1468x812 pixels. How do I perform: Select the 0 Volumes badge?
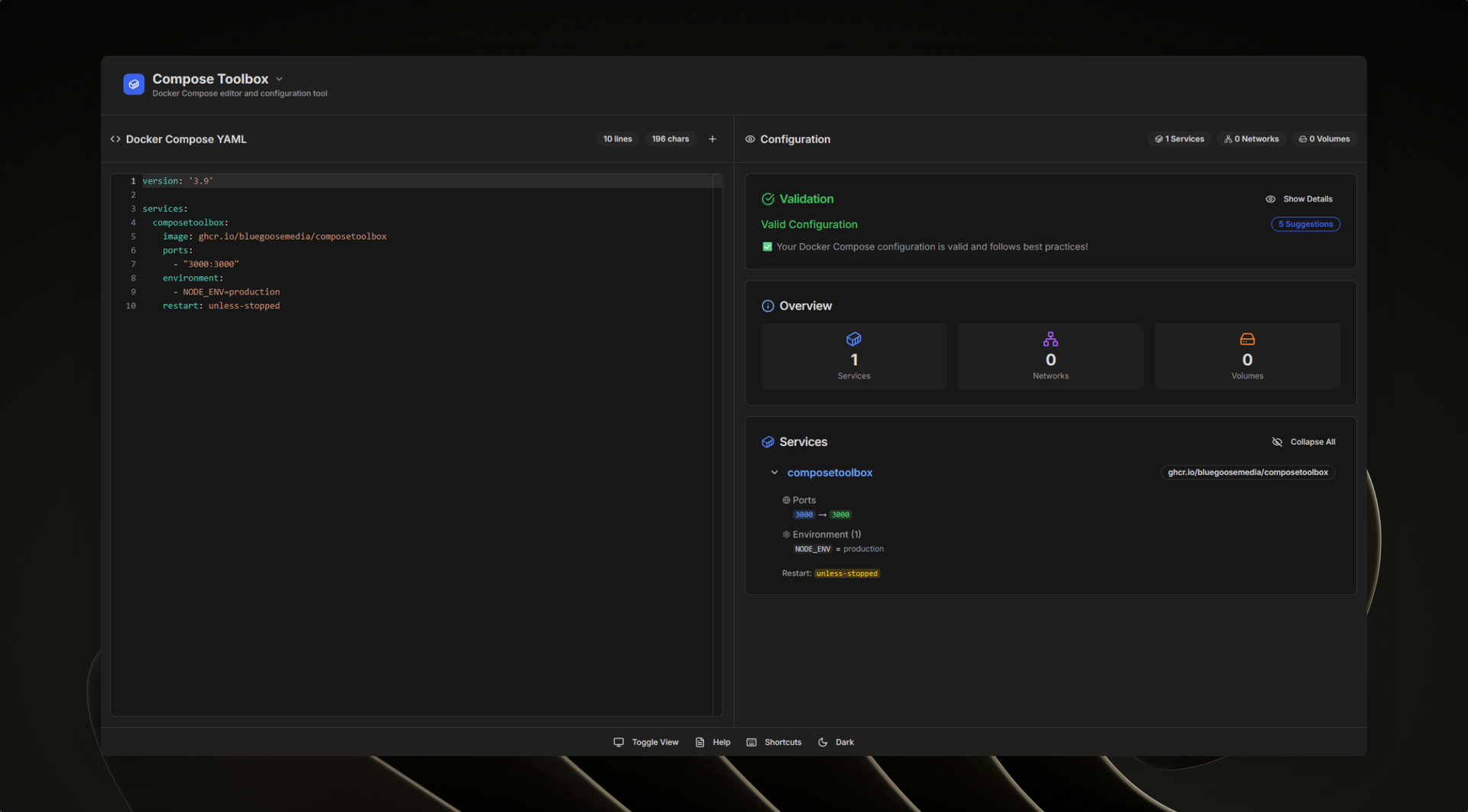pos(1324,139)
